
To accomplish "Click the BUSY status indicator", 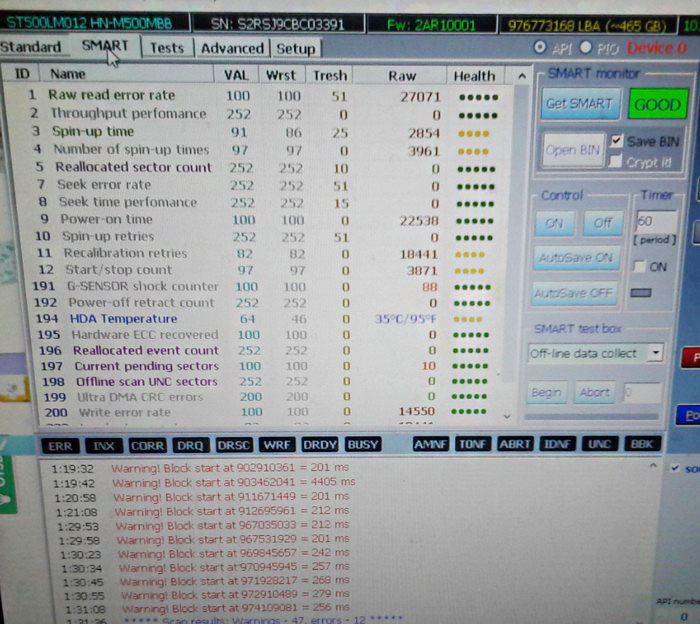I will pos(362,445).
